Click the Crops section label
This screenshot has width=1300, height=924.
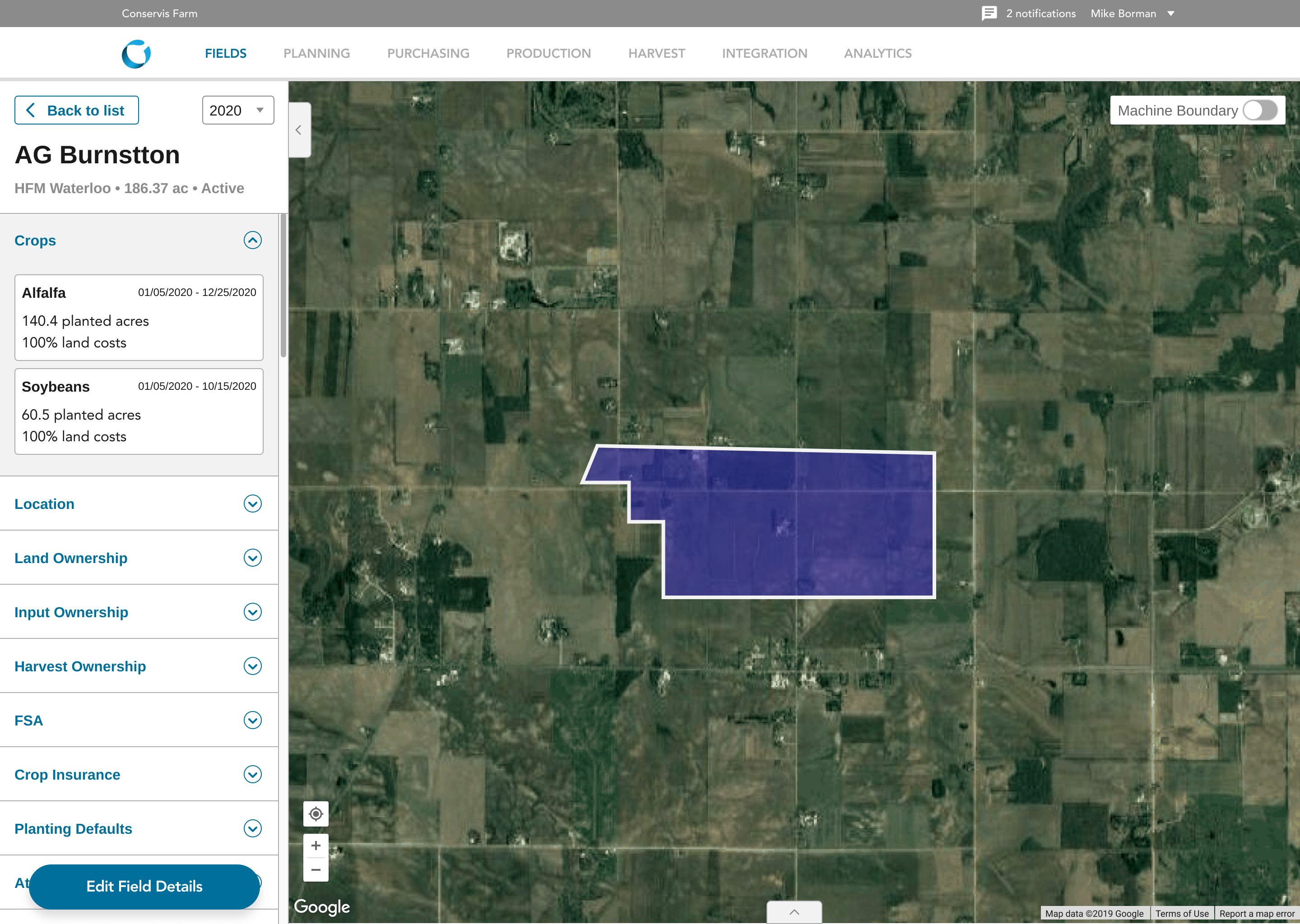coord(35,240)
